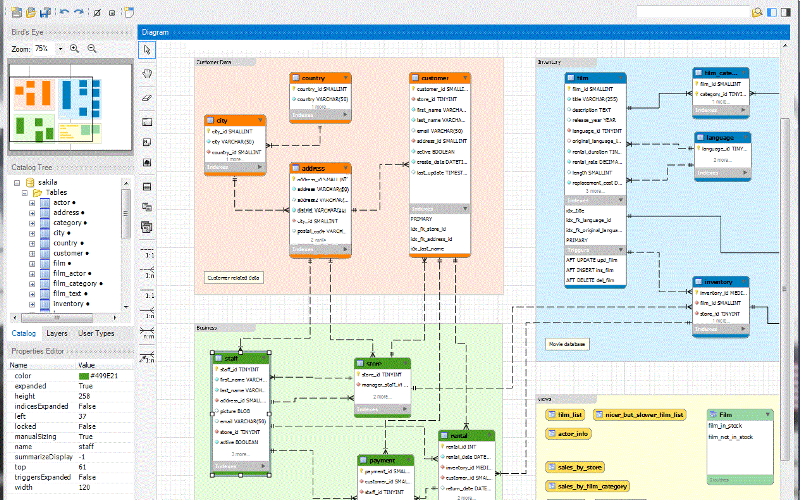Toggle the right sidebar panel visibility
Viewport: 800px width, 500px height.
(x=788, y=12)
